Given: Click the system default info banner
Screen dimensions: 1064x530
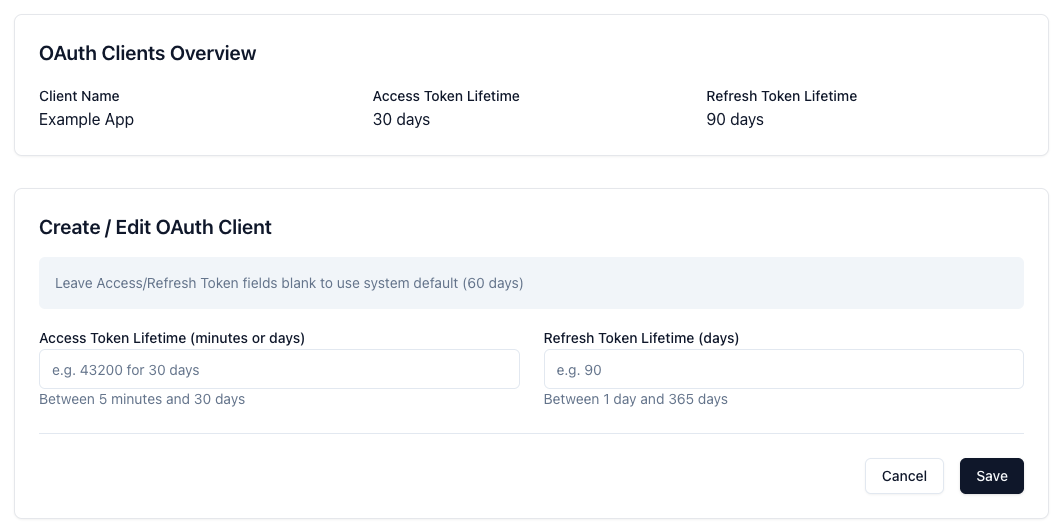Looking at the screenshot, I should (530, 283).
